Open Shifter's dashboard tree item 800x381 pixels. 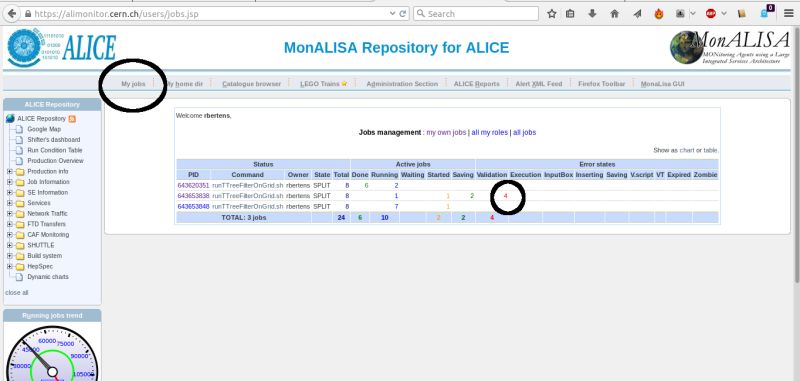coord(54,140)
